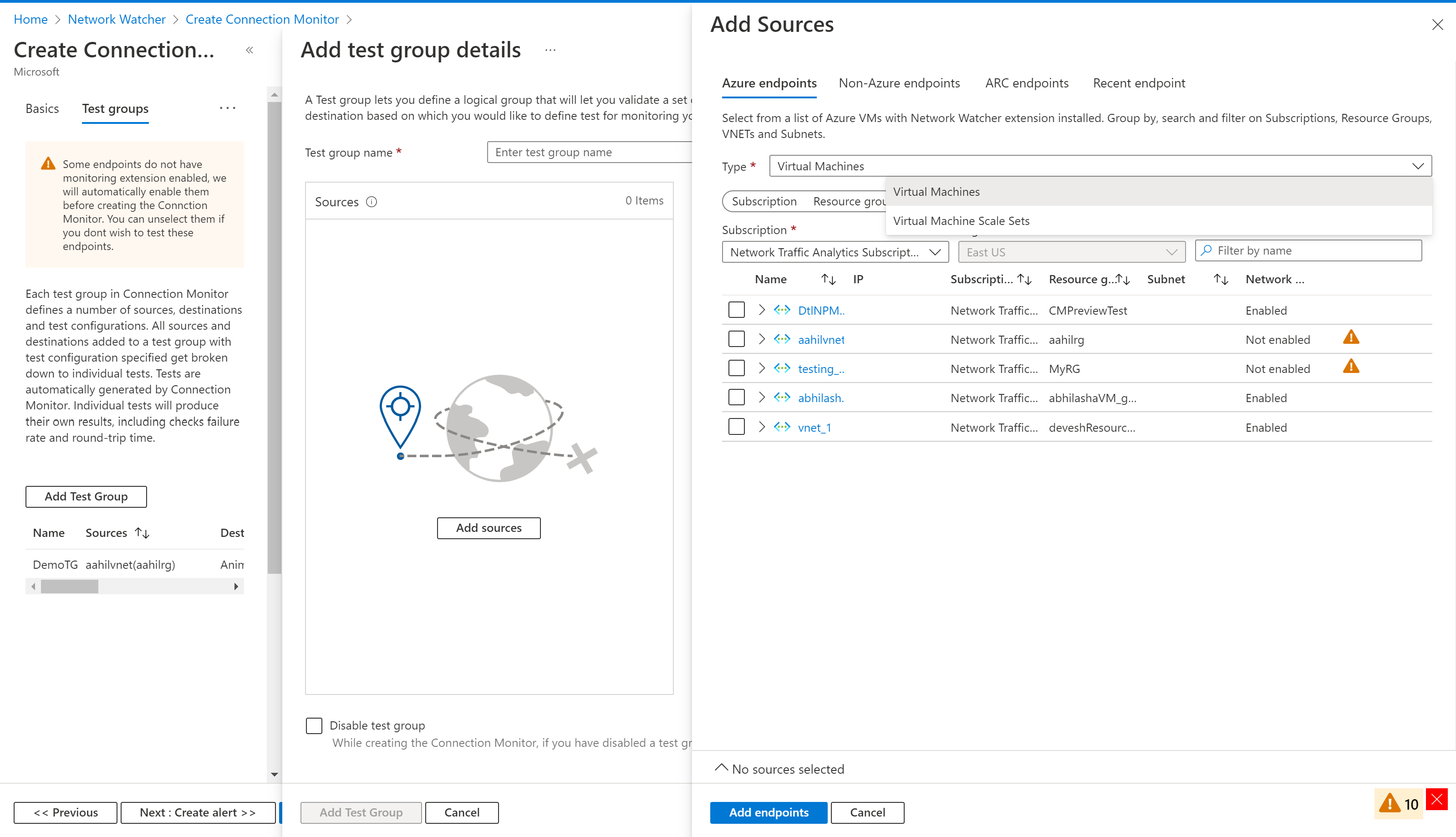
Task: Click the Filter by name search input field
Action: 1308,250
